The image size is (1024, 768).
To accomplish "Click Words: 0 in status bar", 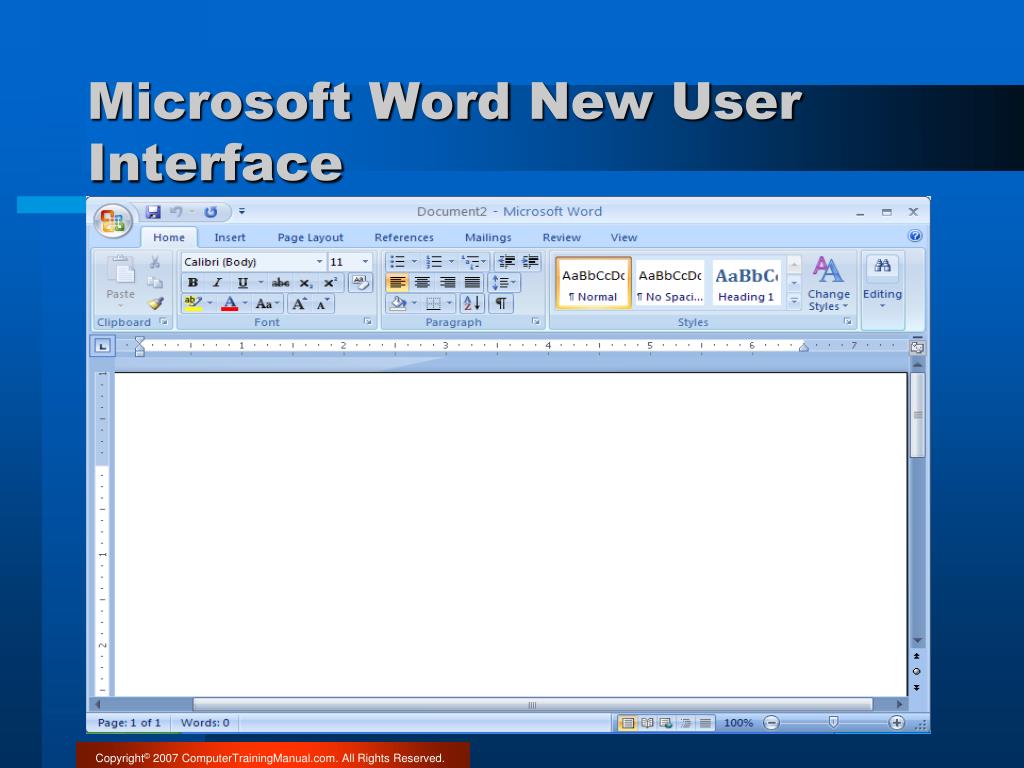I will coord(205,723).
